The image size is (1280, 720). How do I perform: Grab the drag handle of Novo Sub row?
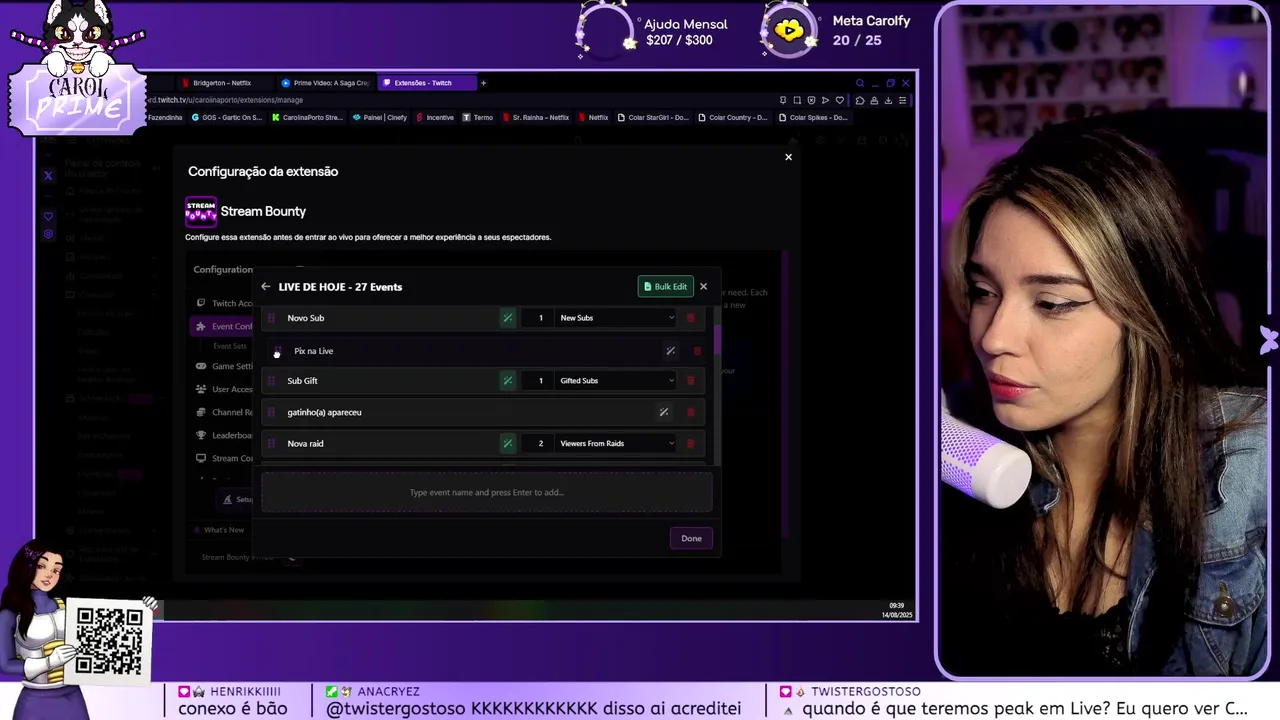pos(271,318)
